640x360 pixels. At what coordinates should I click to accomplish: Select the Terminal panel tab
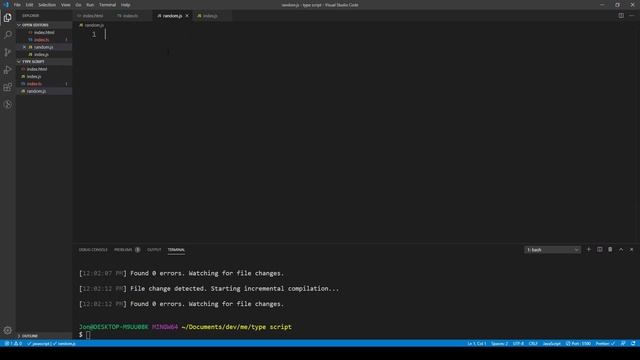[x=176, y=250]
